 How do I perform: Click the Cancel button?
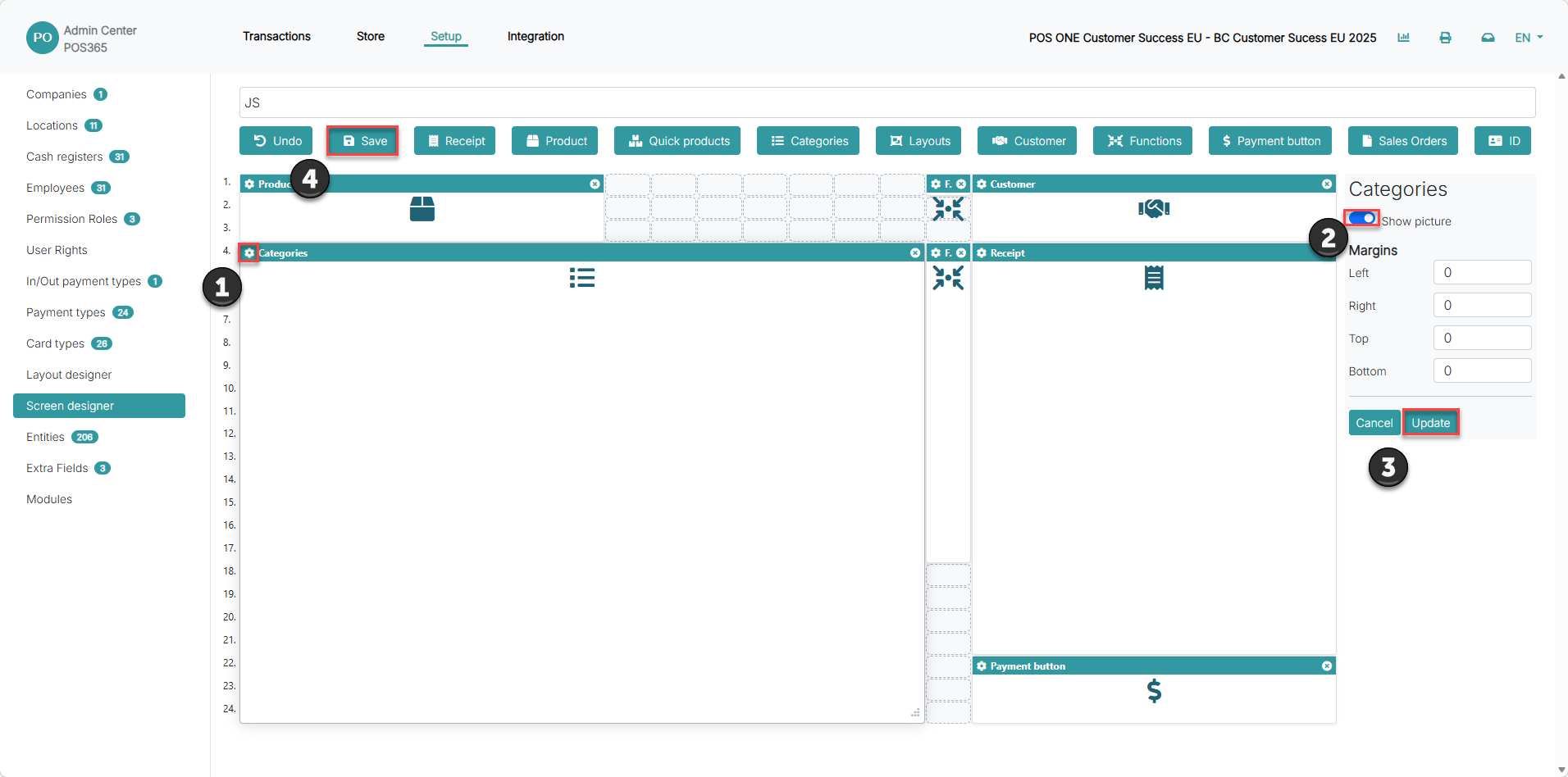pos(1374,423)
